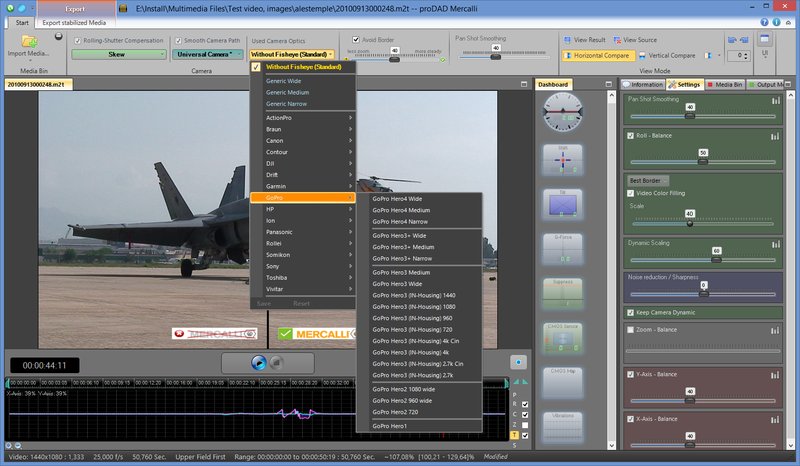Viewport: 800px width, 466px height.
Task: Toggle Video Color Filling checkbox
Action: (631, 193)
